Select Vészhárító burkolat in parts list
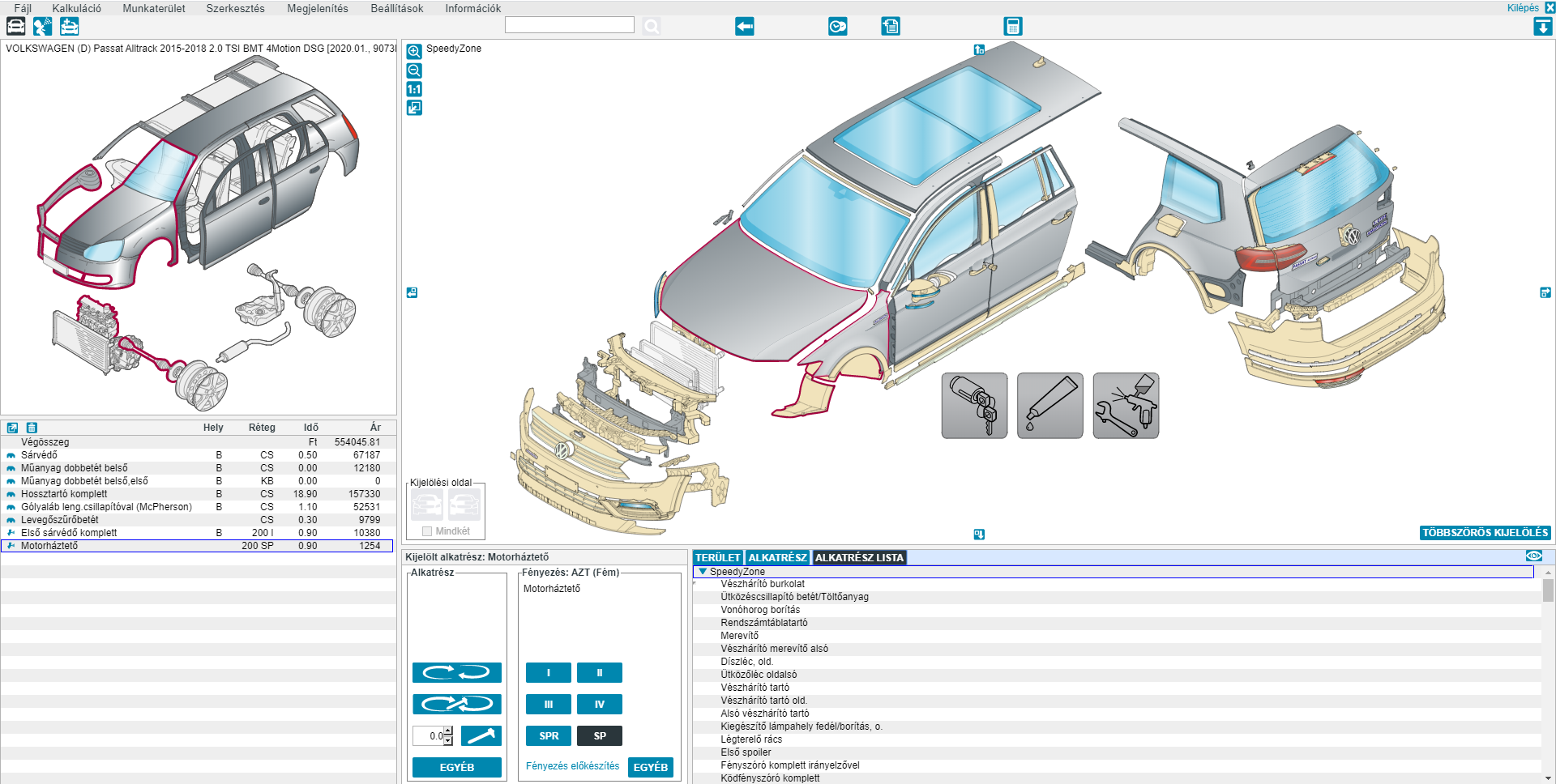1556x784 pixels. [763, 584]
